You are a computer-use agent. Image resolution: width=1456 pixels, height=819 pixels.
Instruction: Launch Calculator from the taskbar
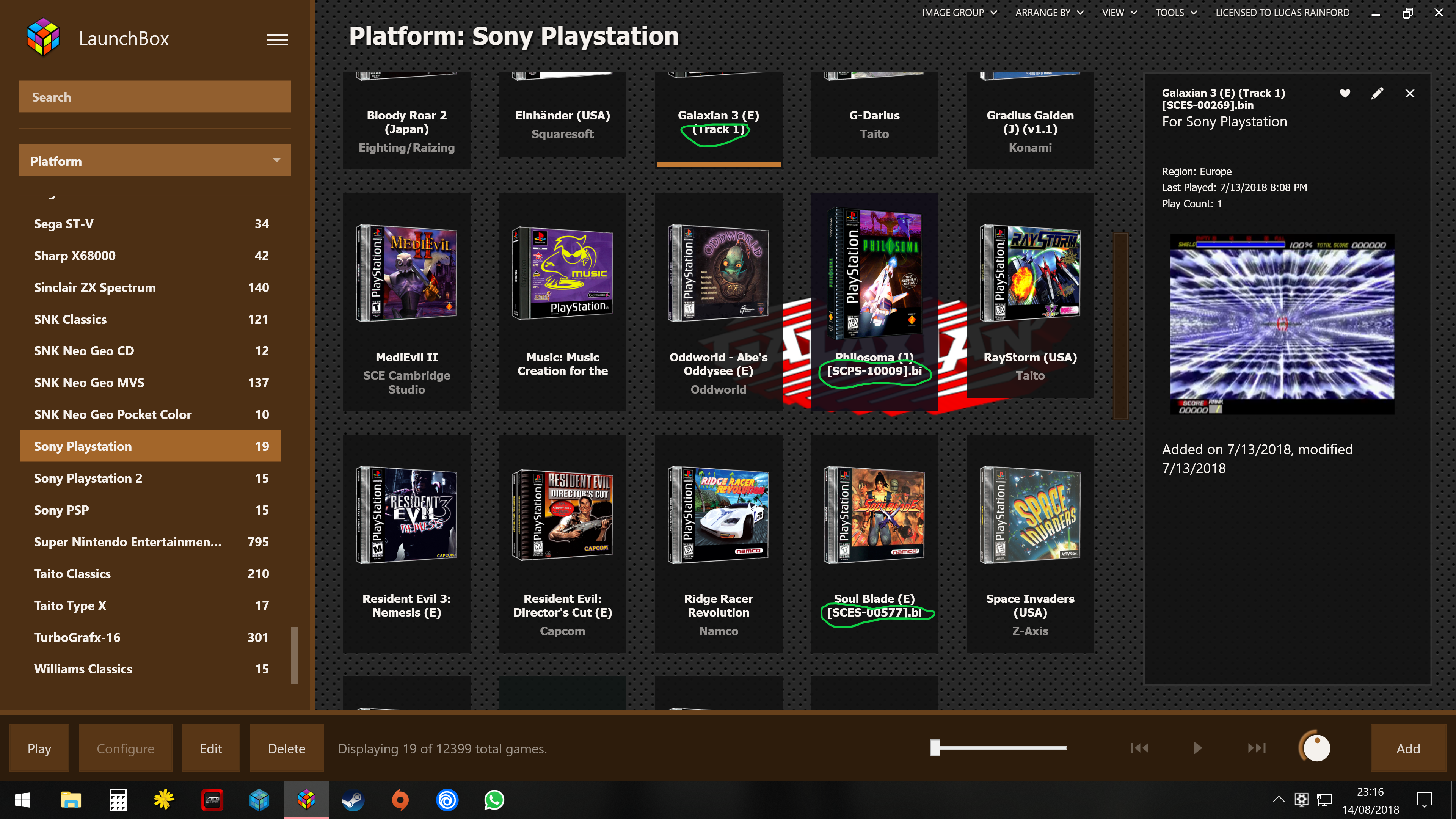click(x=118, y=800)
